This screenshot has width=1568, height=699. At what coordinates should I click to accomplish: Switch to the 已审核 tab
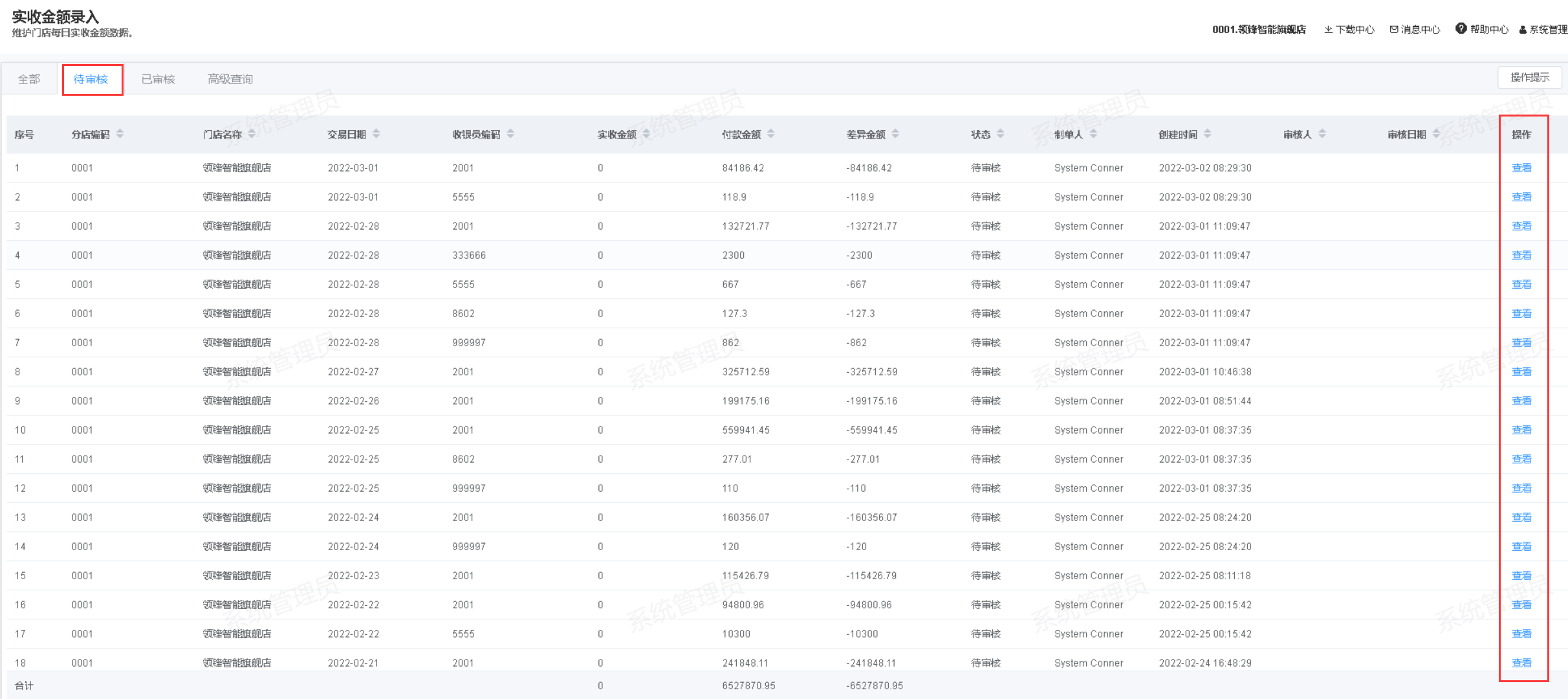tap(158, 79)
